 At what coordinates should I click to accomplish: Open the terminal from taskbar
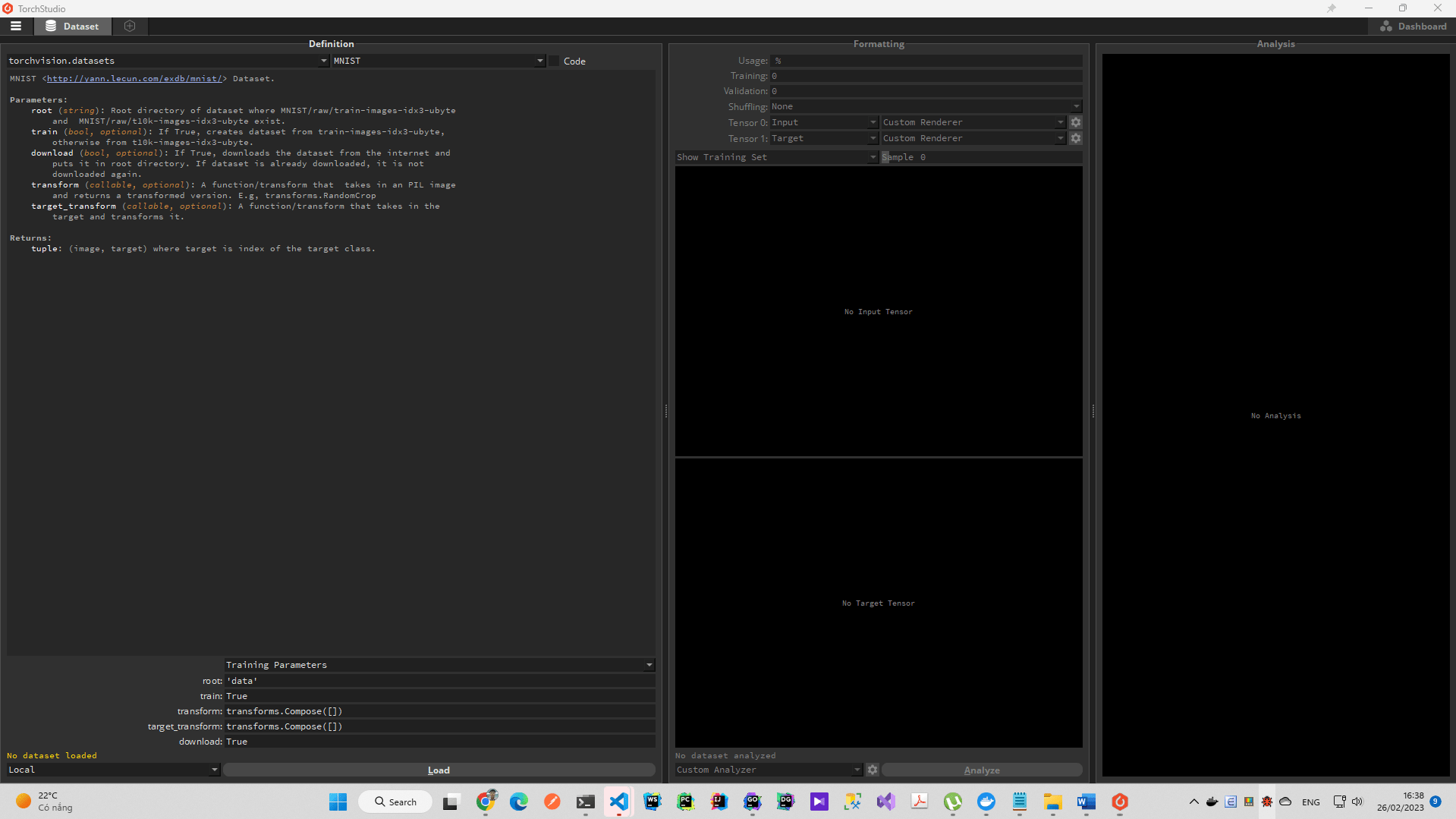point(586,802)
